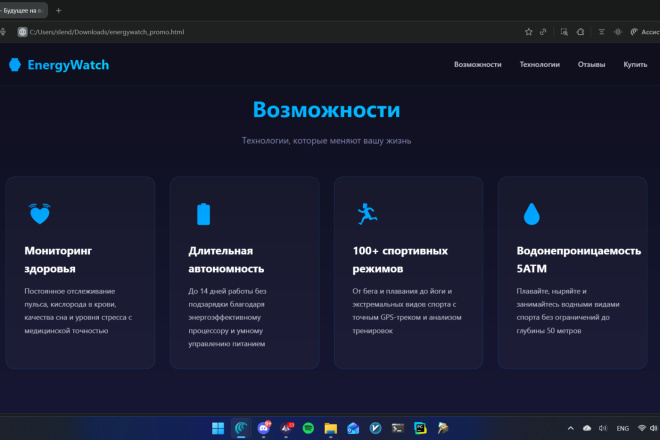Click the battery autonomy icon
660x440 pixels.
[x=204, y=214]
